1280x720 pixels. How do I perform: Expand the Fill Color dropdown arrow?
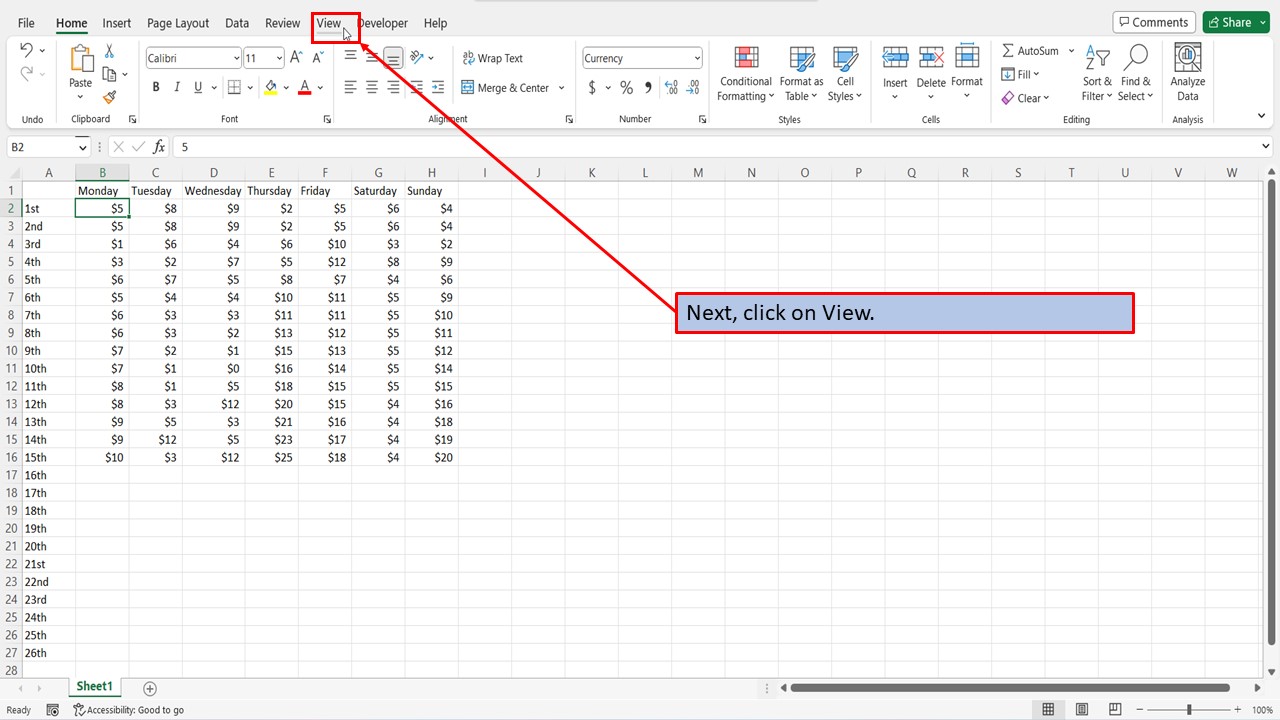click(286, 87)
